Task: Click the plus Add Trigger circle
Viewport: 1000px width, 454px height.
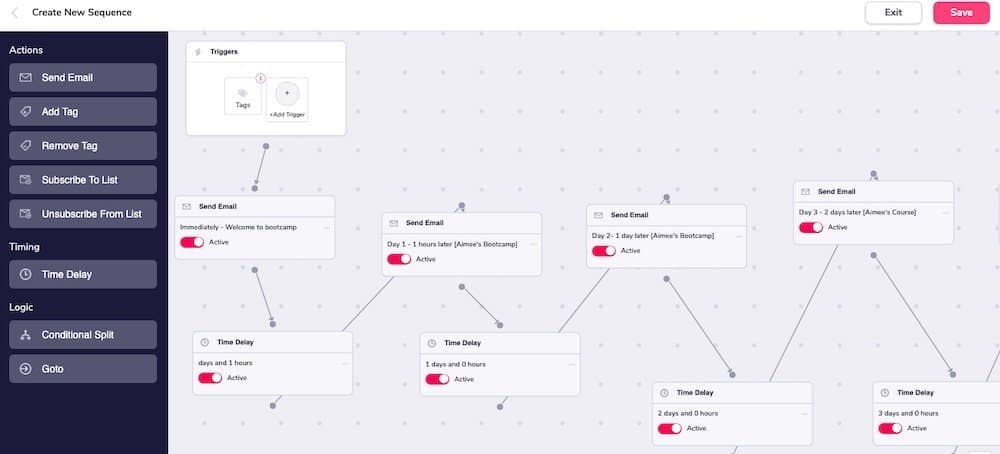Action: coord(286,93)
